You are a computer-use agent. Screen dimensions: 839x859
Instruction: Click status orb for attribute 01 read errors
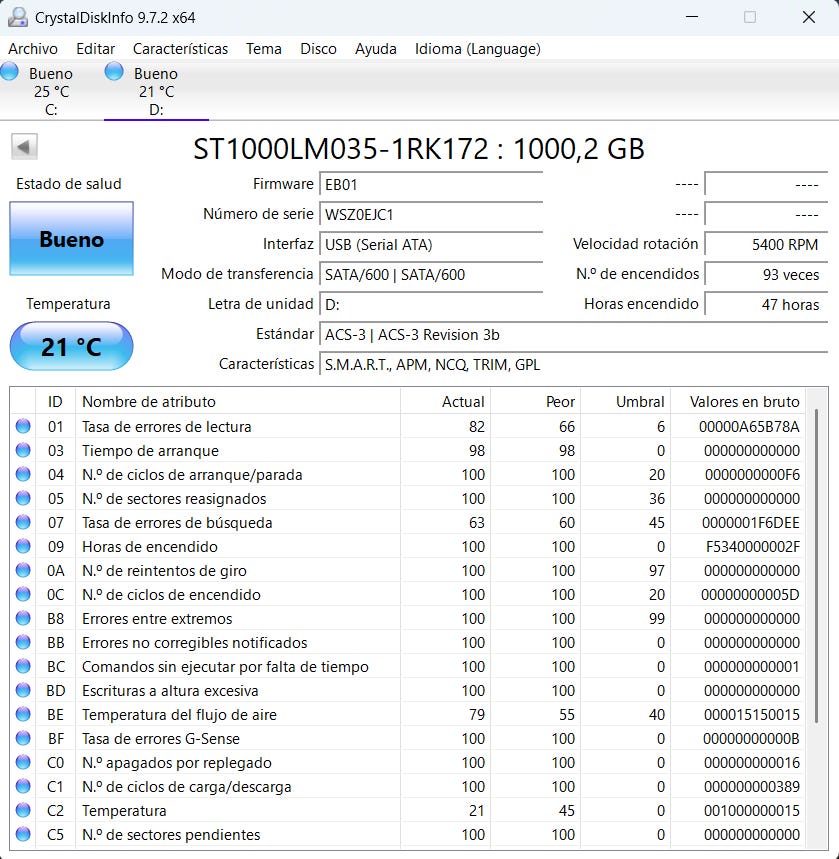pos(23,427)
